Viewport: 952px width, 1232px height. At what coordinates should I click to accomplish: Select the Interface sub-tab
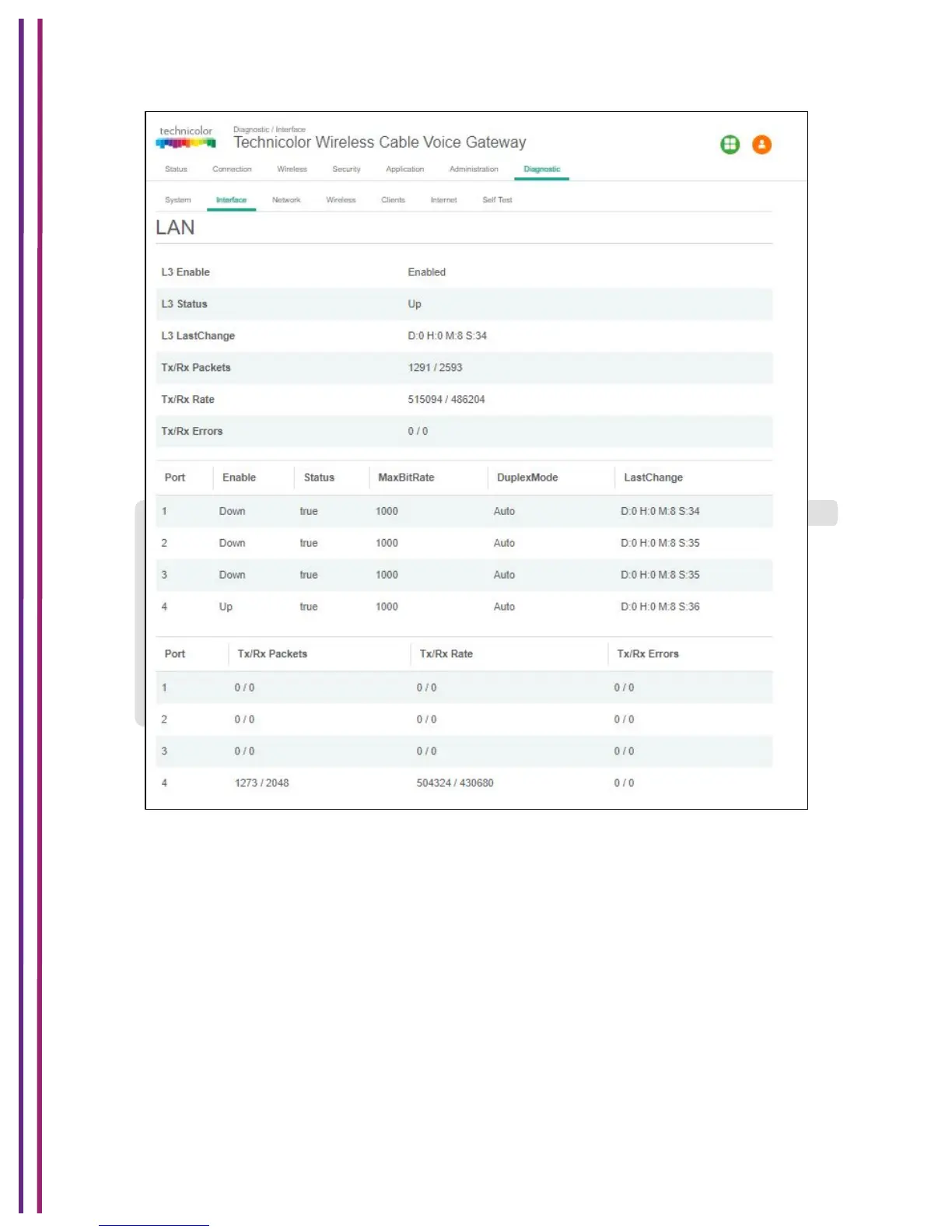(x=231, y=200)
